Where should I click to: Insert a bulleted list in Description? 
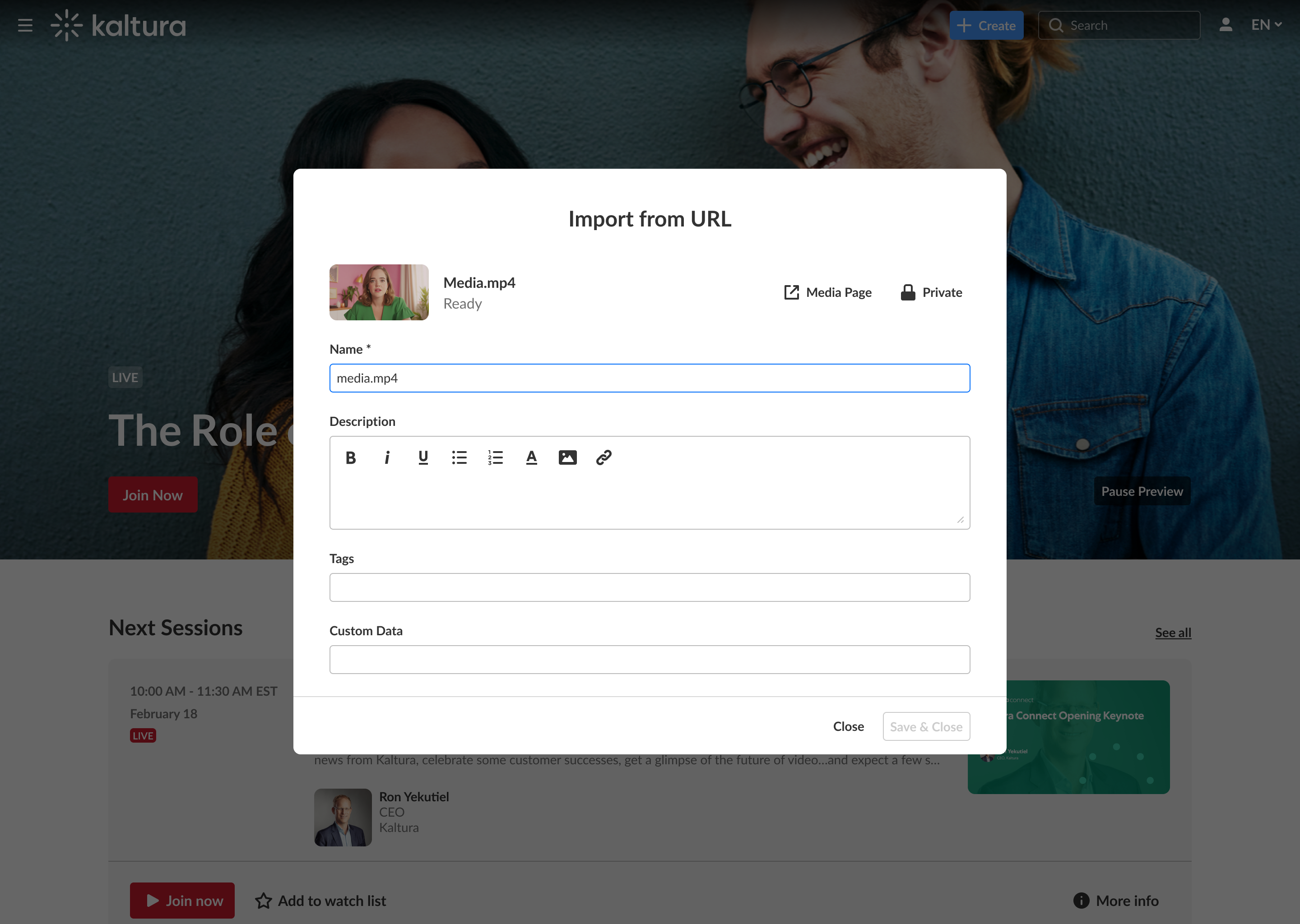pos(460,457)
